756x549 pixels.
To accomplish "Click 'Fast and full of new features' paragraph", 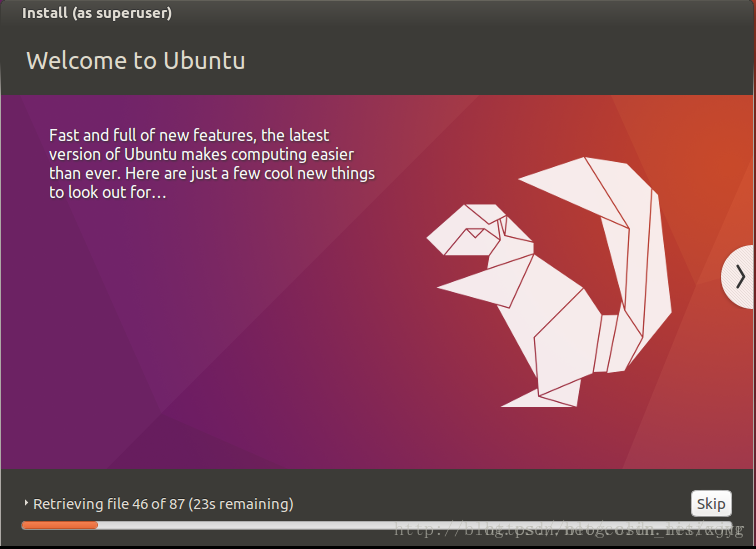I will [x=212, y=163].
